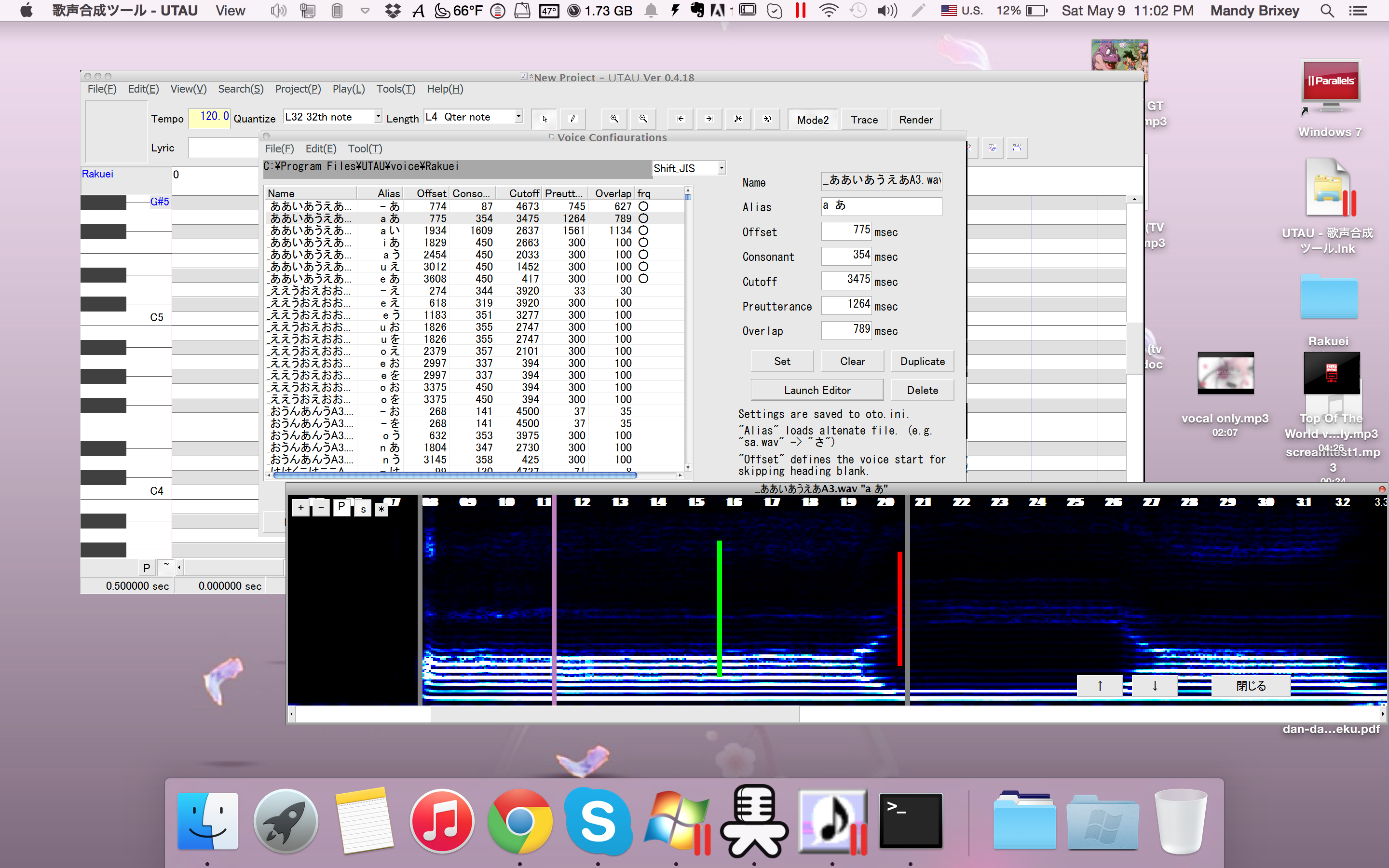Image resolution: width=1389 pixels, height=868 pixels.
Task: Click the pink offset marker line in spectrogram
Action: (x=555, y=600)
